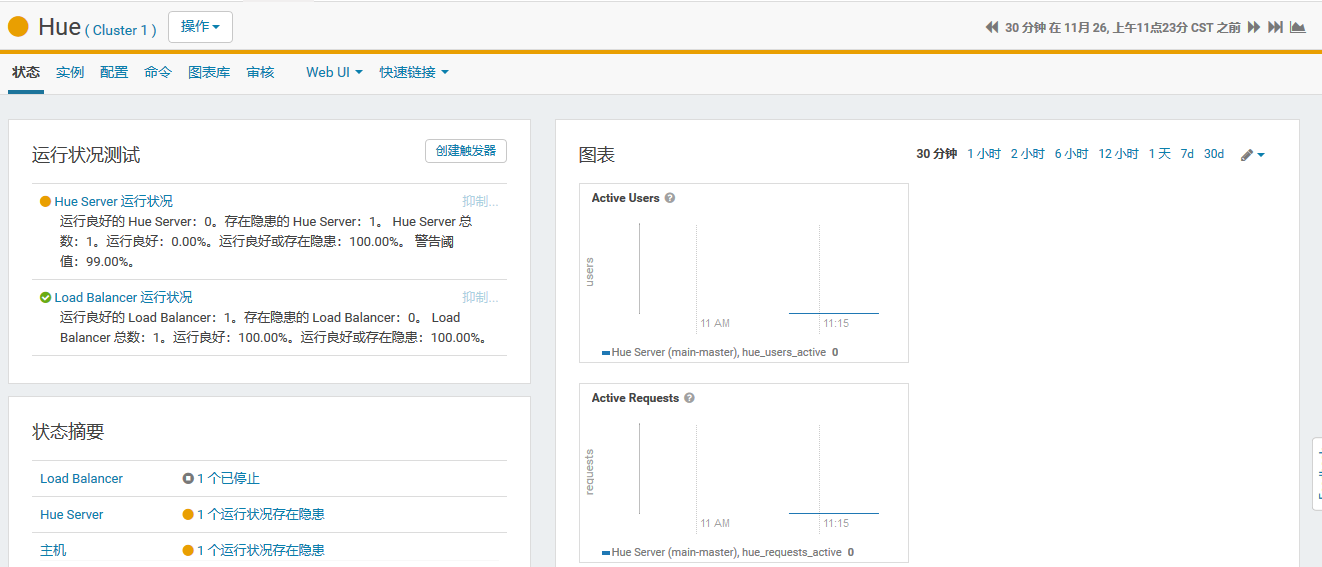Switch to the 配置 tab

coord(114,72)
